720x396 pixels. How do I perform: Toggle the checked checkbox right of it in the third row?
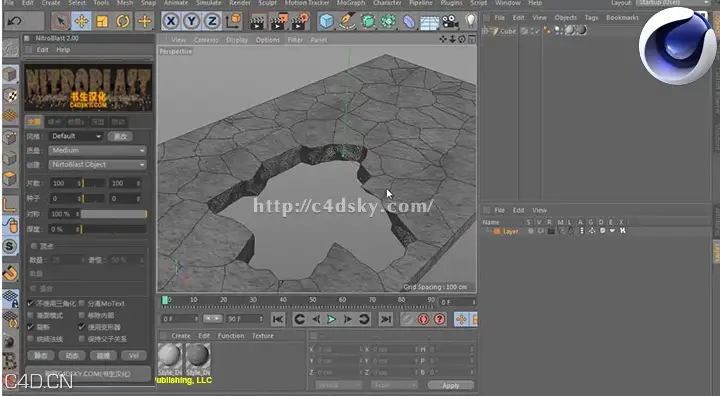[82, 327]
